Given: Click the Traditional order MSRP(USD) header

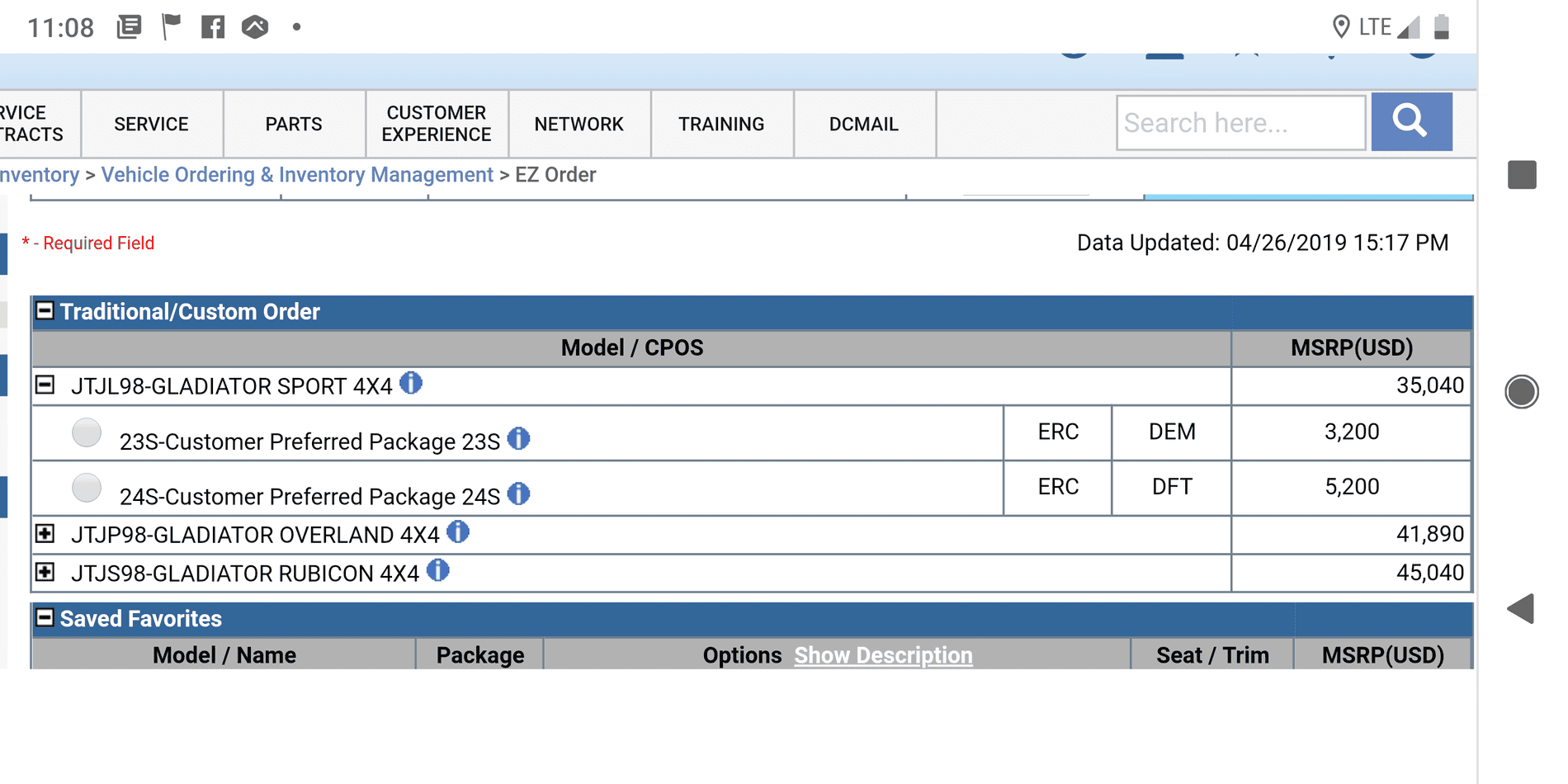Looking at the screenshot, I should tap(1352, 347).
